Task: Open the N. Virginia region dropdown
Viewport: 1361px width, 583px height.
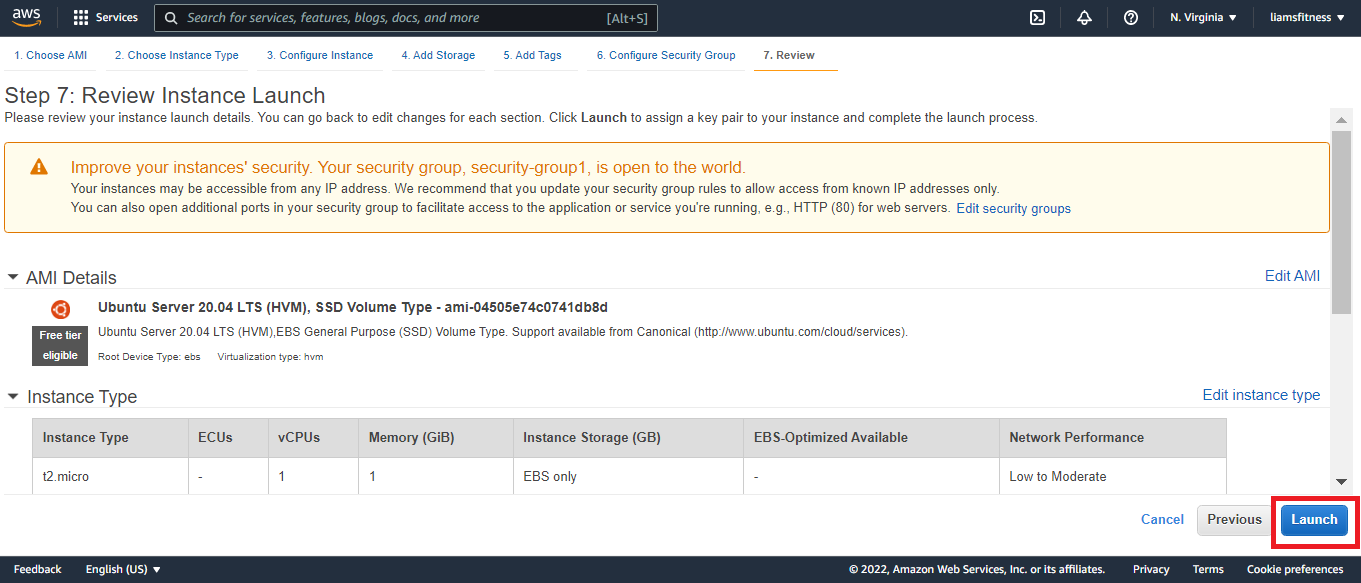Action: (1203, 18)
